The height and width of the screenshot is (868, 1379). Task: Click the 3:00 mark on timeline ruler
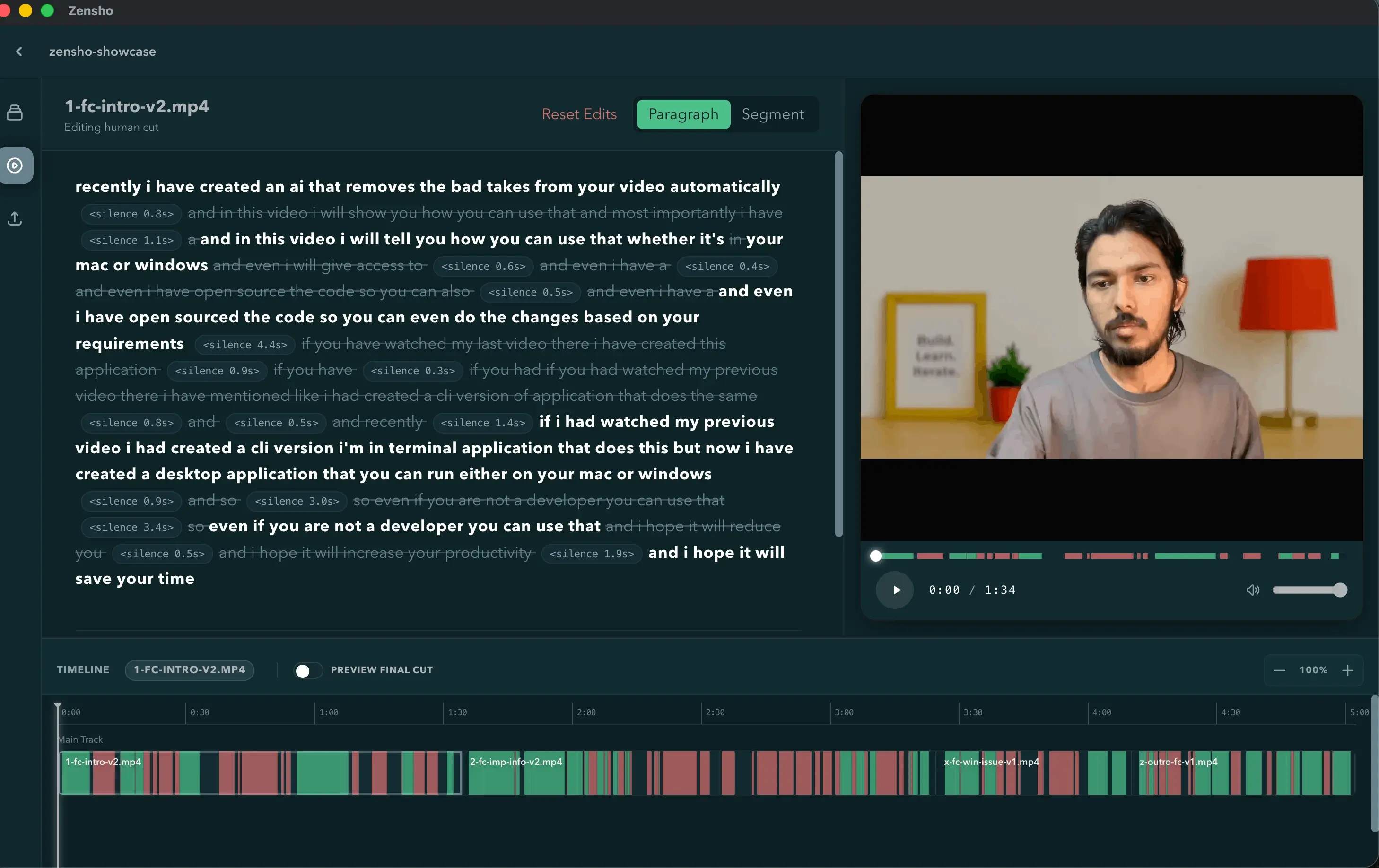point(843,713)
